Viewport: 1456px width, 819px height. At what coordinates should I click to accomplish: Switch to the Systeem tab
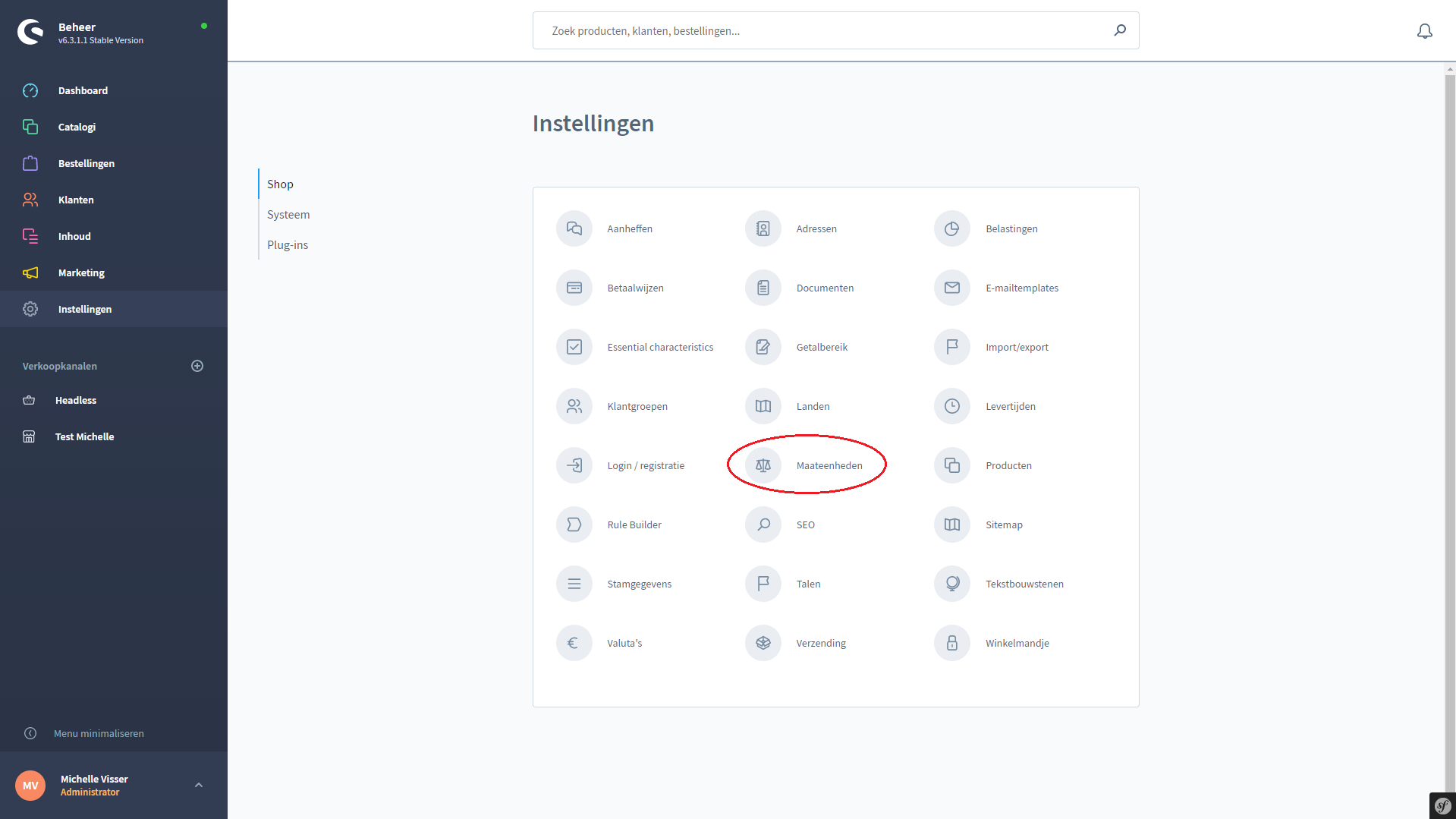click(x=288, y=215)
